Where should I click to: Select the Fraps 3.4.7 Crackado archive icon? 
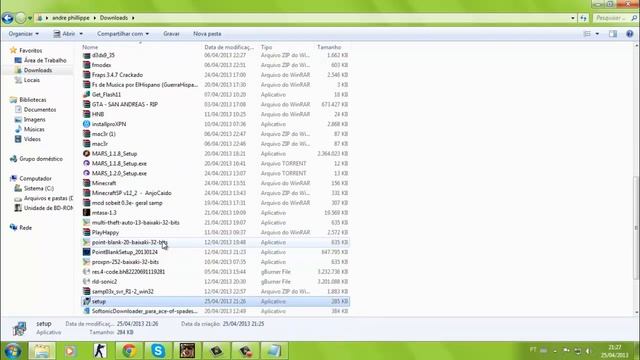[87, 75]
